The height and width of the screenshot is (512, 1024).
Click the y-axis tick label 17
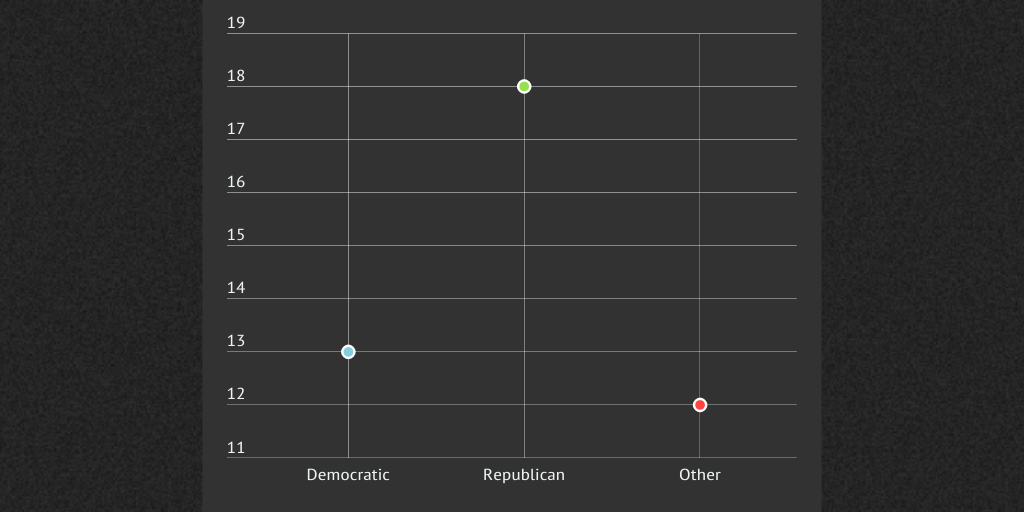236,129
